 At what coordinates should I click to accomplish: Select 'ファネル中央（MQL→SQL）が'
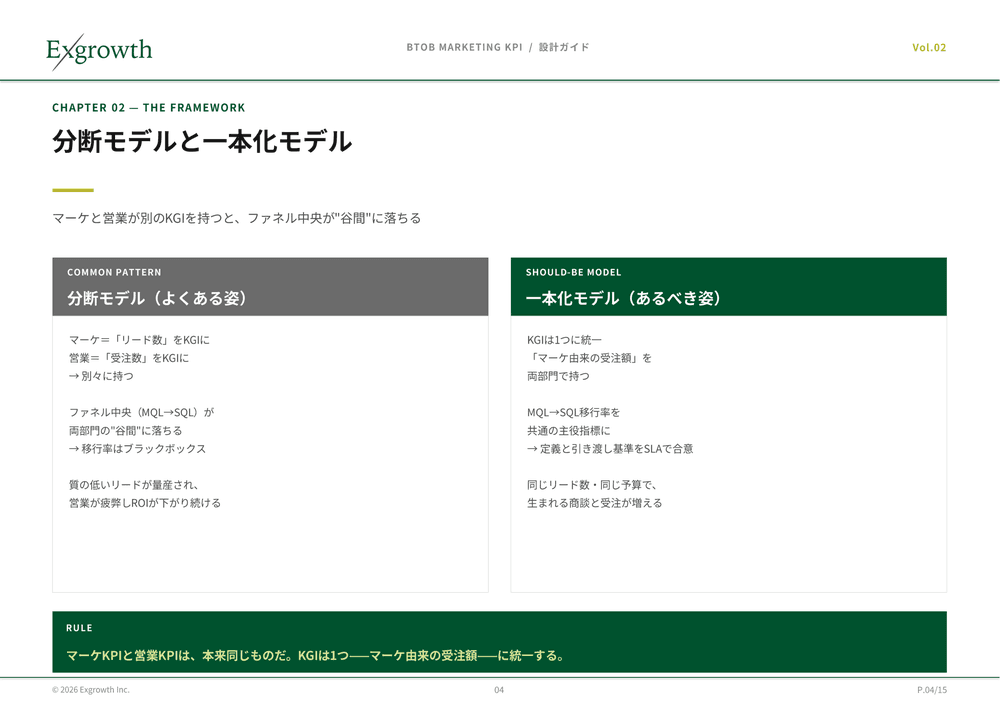tap(142, 412)
